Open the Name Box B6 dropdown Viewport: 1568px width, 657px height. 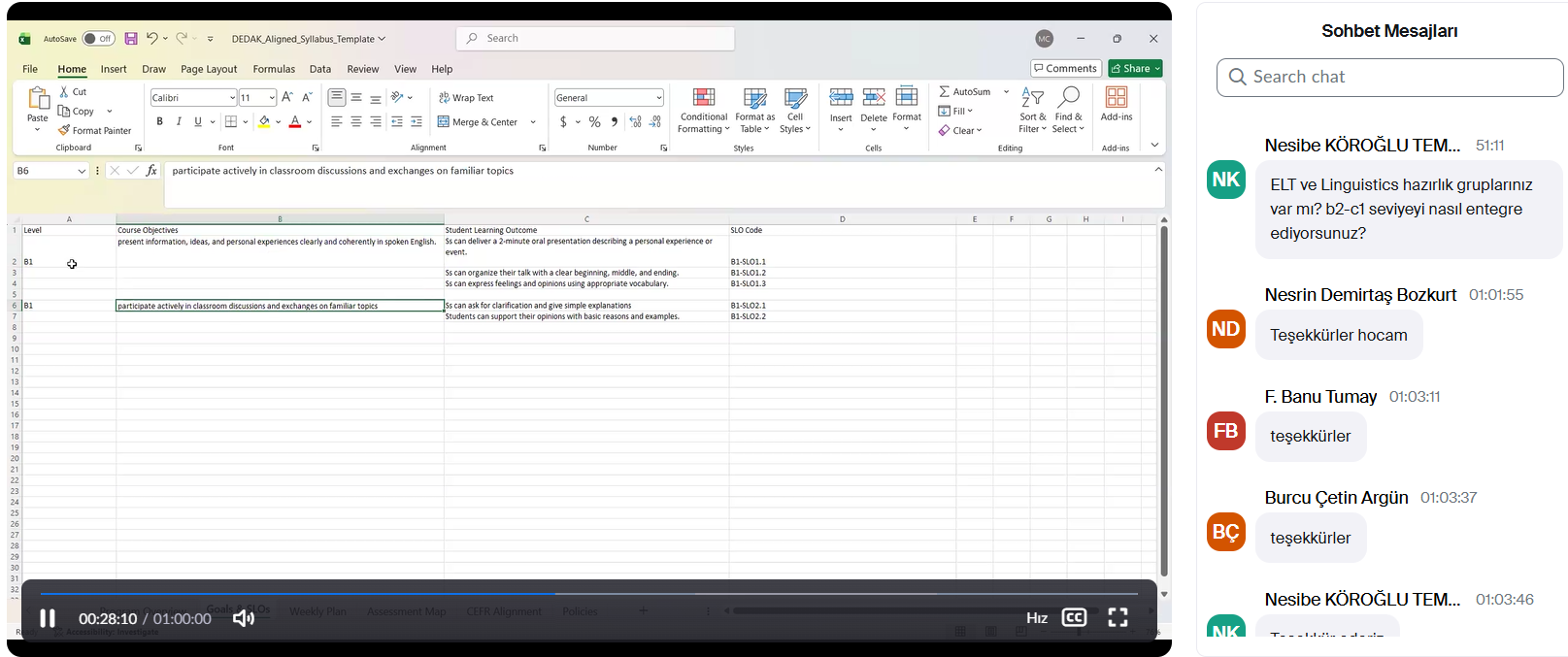click(x=81, y=171)
